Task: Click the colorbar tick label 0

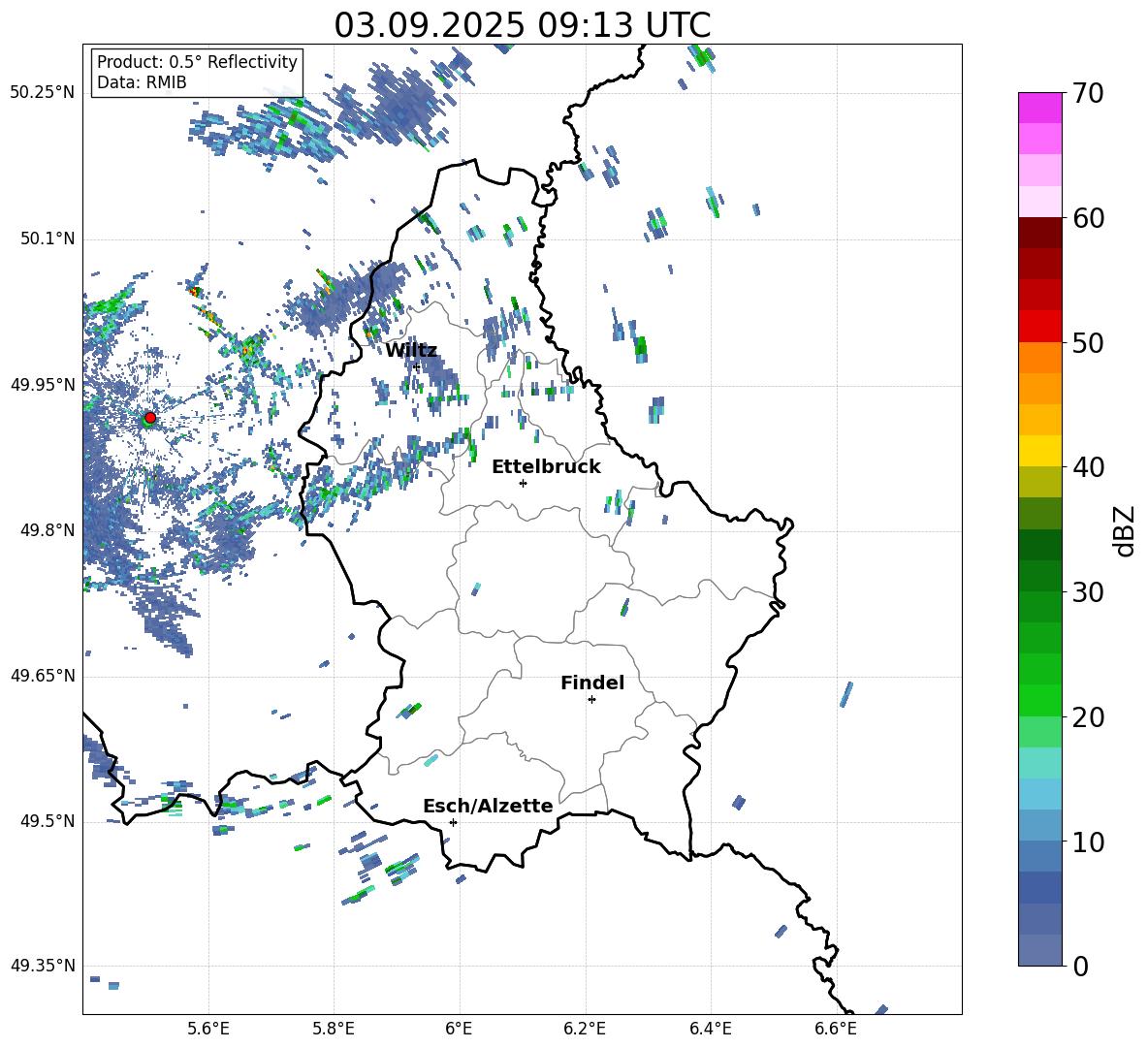Action: pos(1080,966)
